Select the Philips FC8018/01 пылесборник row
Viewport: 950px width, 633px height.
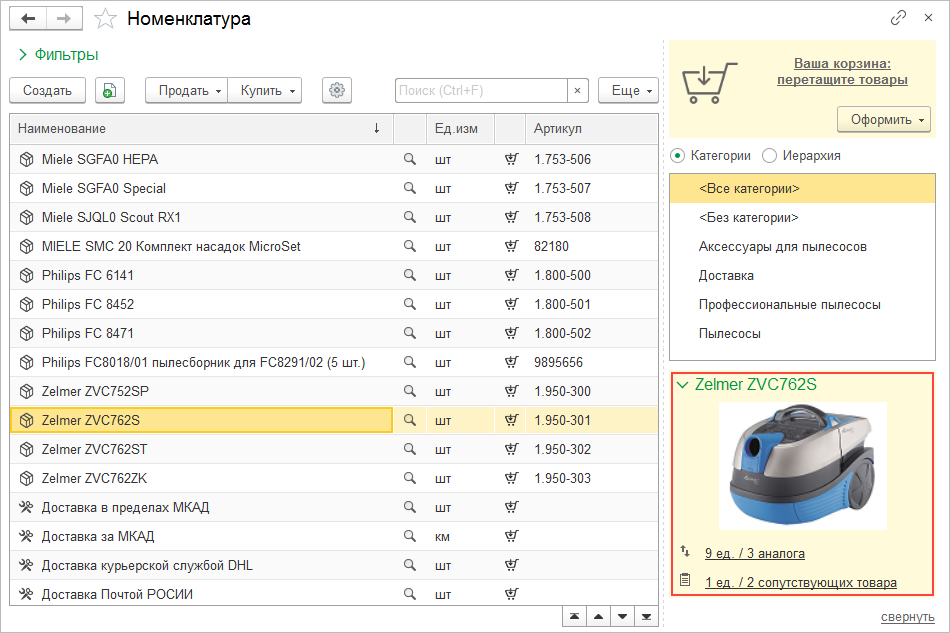tap(334, 362)
